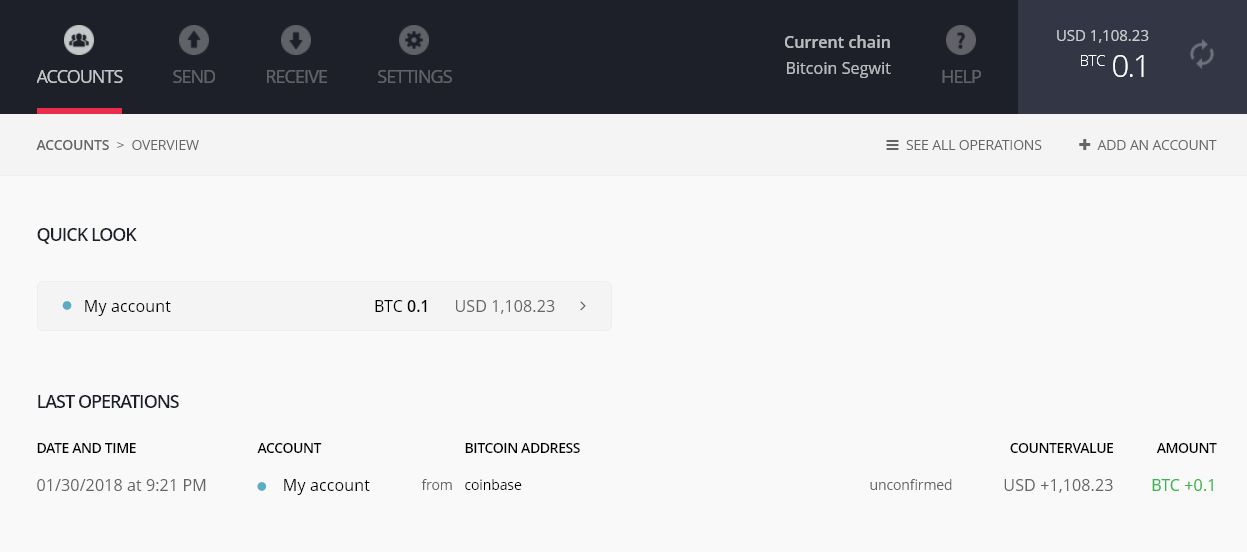Screen dimensions: 1247x552
Task: Click the See All Operations list icon
Action: click(892, 145)
